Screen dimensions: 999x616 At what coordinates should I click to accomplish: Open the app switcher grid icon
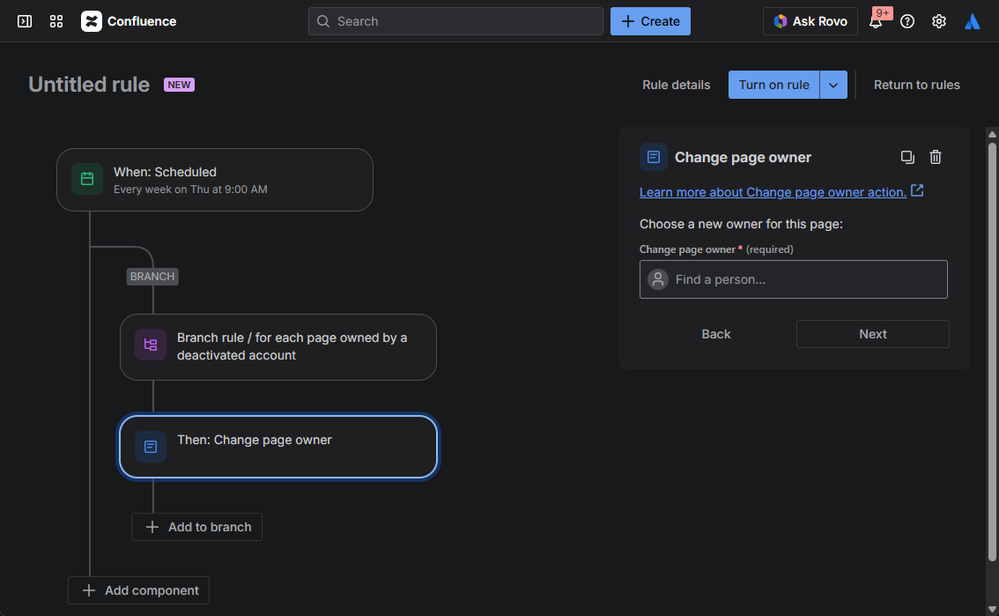point(56,21)
